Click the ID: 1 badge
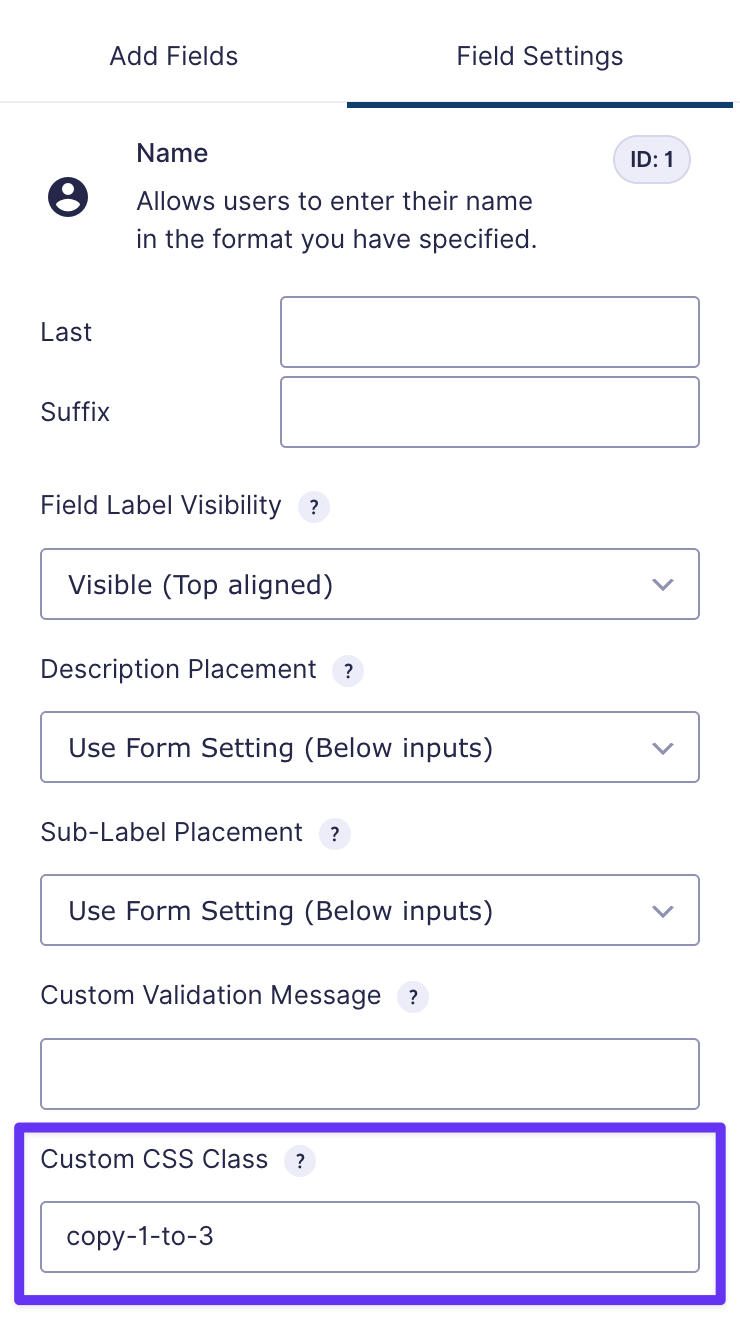Screen dimensions: 740x1343 (x=652, y=160)
